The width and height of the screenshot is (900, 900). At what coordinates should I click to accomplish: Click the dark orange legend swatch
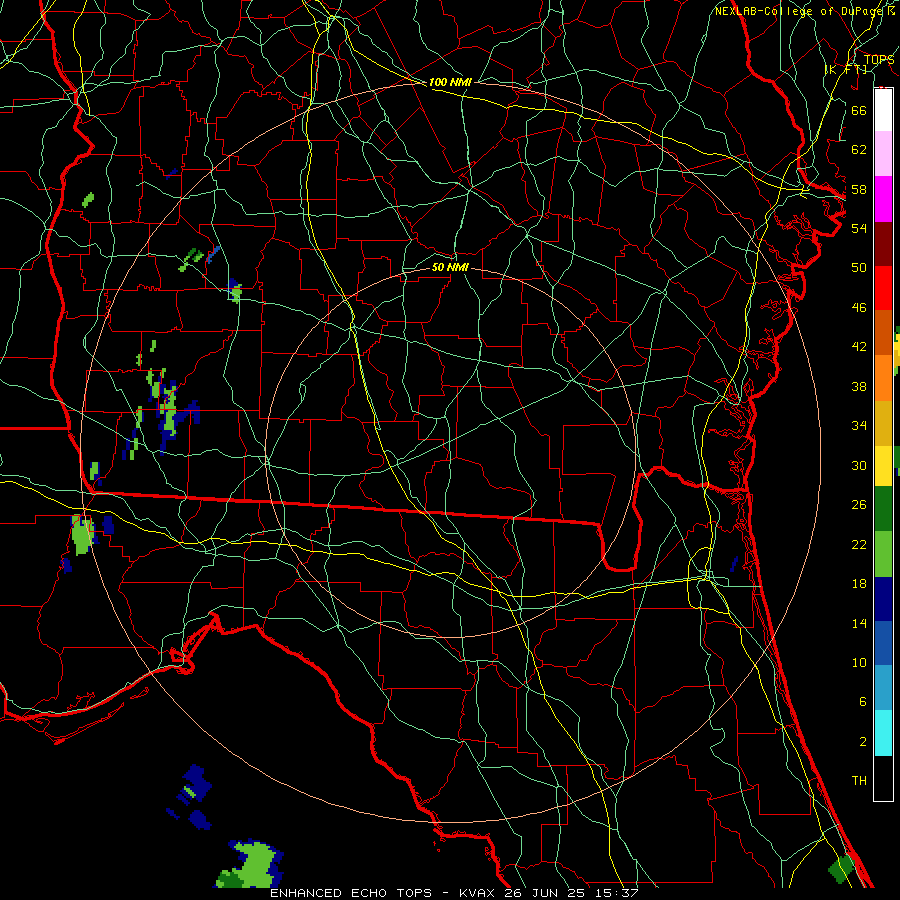tap(883, 332)
